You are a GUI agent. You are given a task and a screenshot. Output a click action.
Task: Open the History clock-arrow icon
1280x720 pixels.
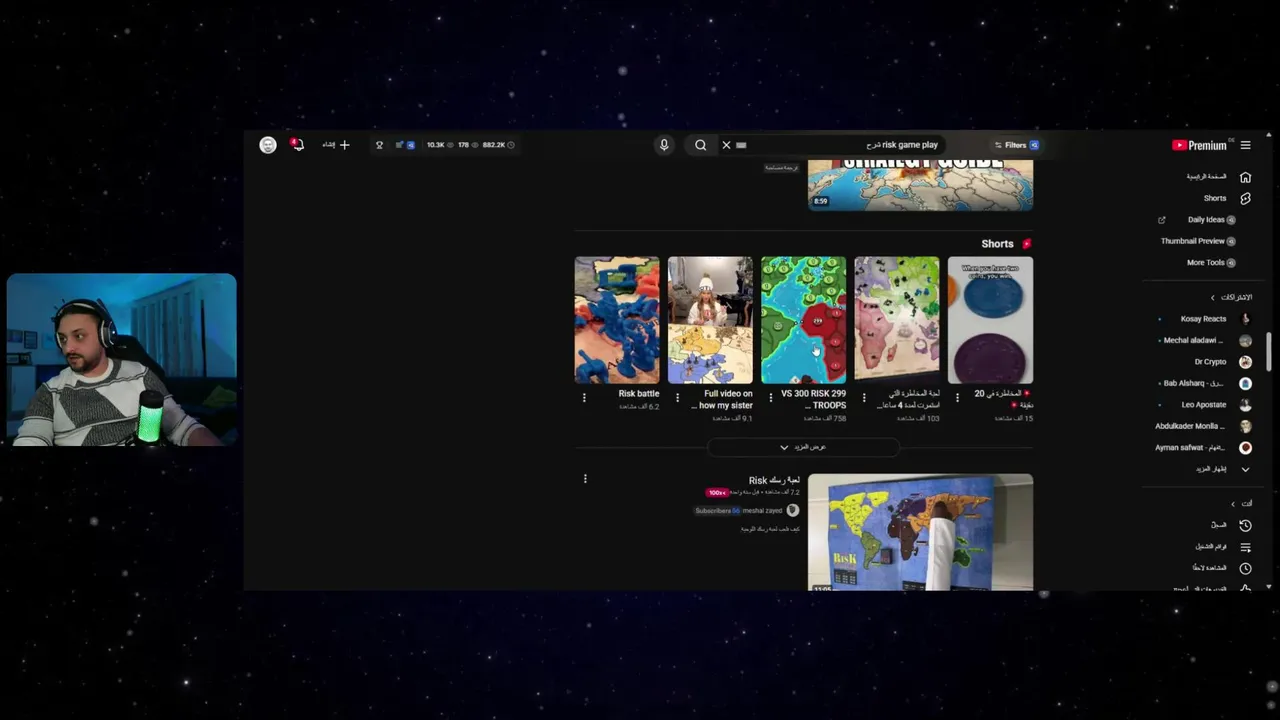coord(1245,525)
